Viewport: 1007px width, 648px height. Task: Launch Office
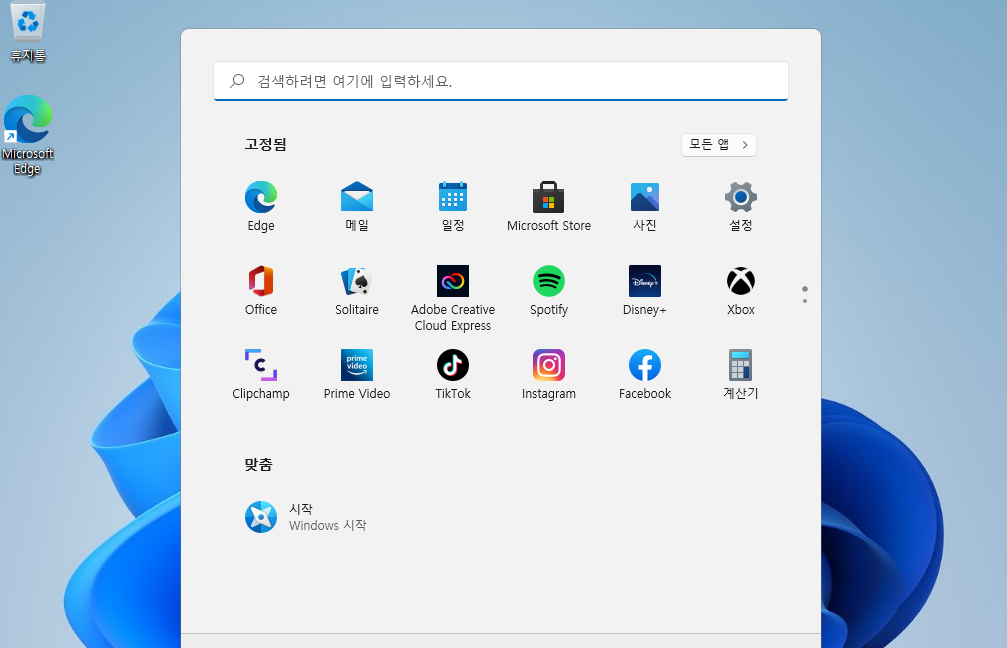pyautogui.click(x=261, y=290)
